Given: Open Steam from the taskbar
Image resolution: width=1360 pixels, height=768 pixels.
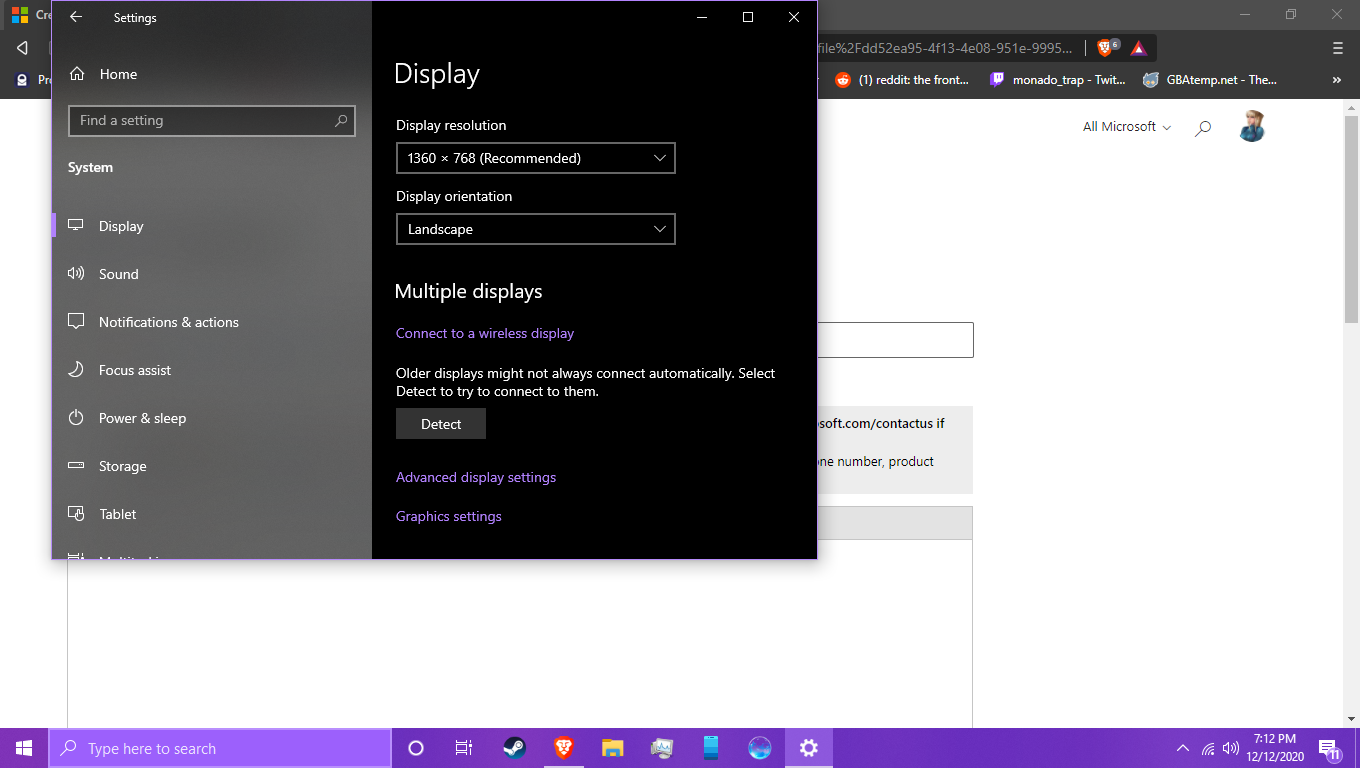Looking at the screenshot, I should point(514,748).
